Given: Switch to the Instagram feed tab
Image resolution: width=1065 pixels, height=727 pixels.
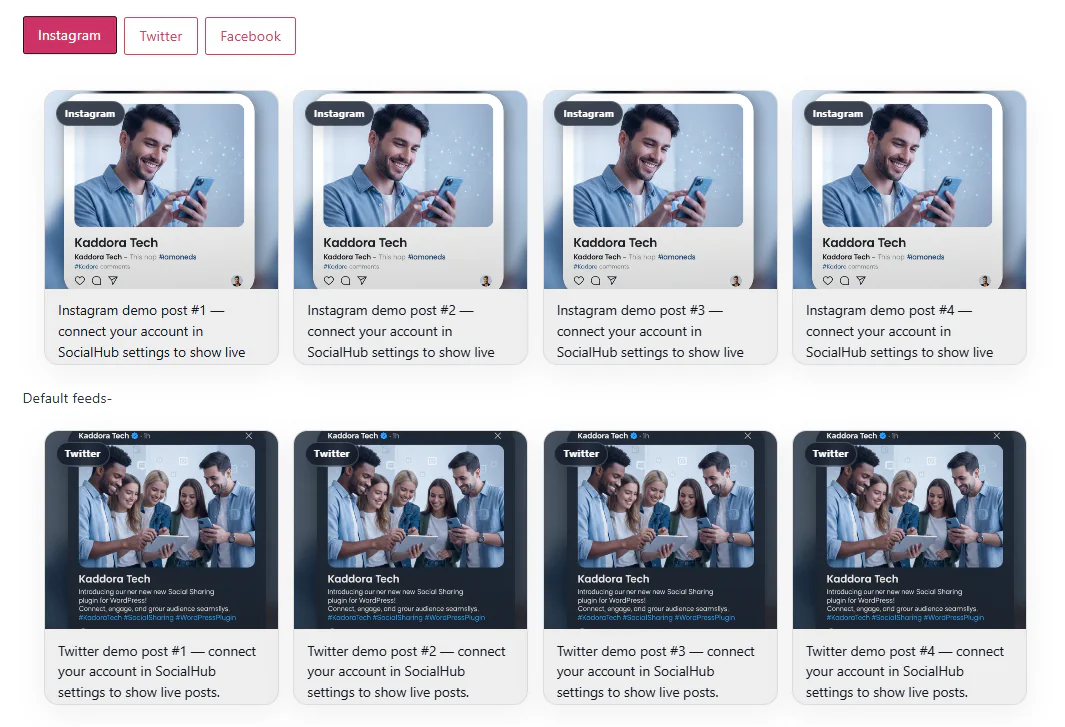Looking at the screenshot, I should coord(70,36).
